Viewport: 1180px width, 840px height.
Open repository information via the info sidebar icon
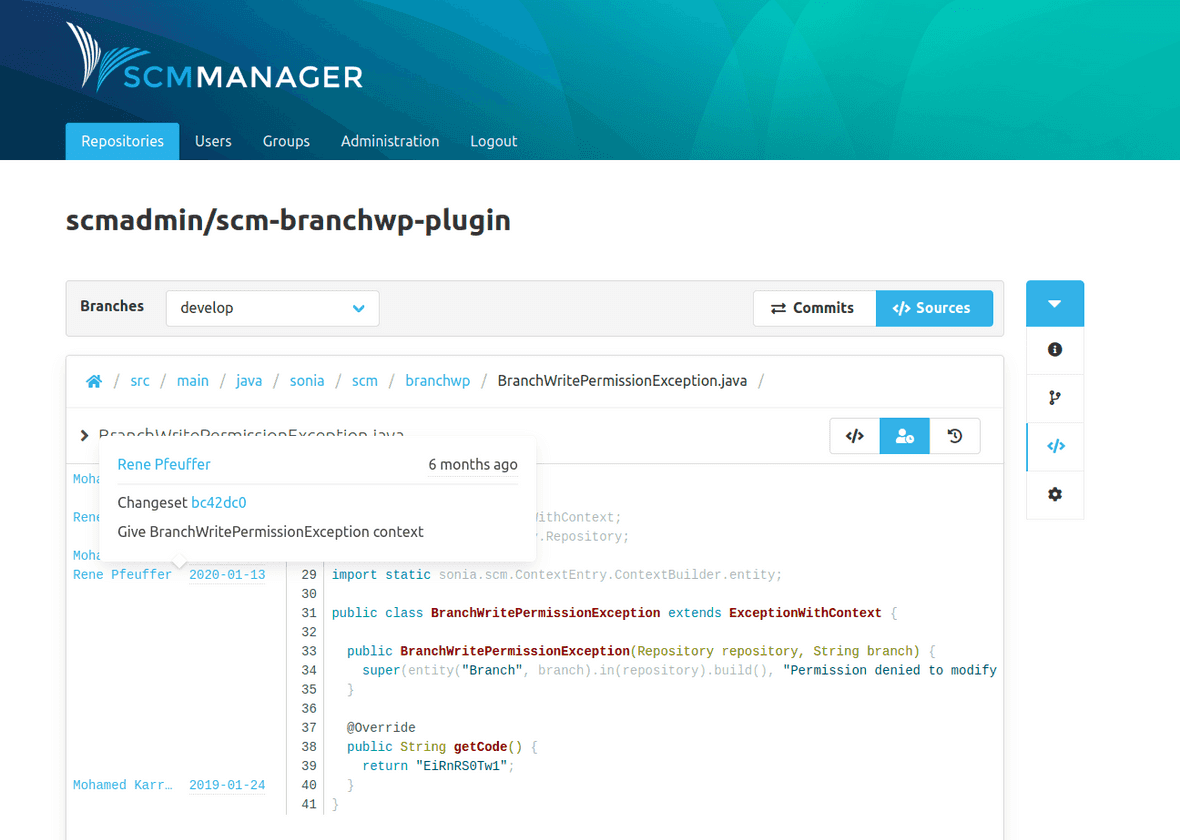pyautogui.click(x=1054, y=350)
